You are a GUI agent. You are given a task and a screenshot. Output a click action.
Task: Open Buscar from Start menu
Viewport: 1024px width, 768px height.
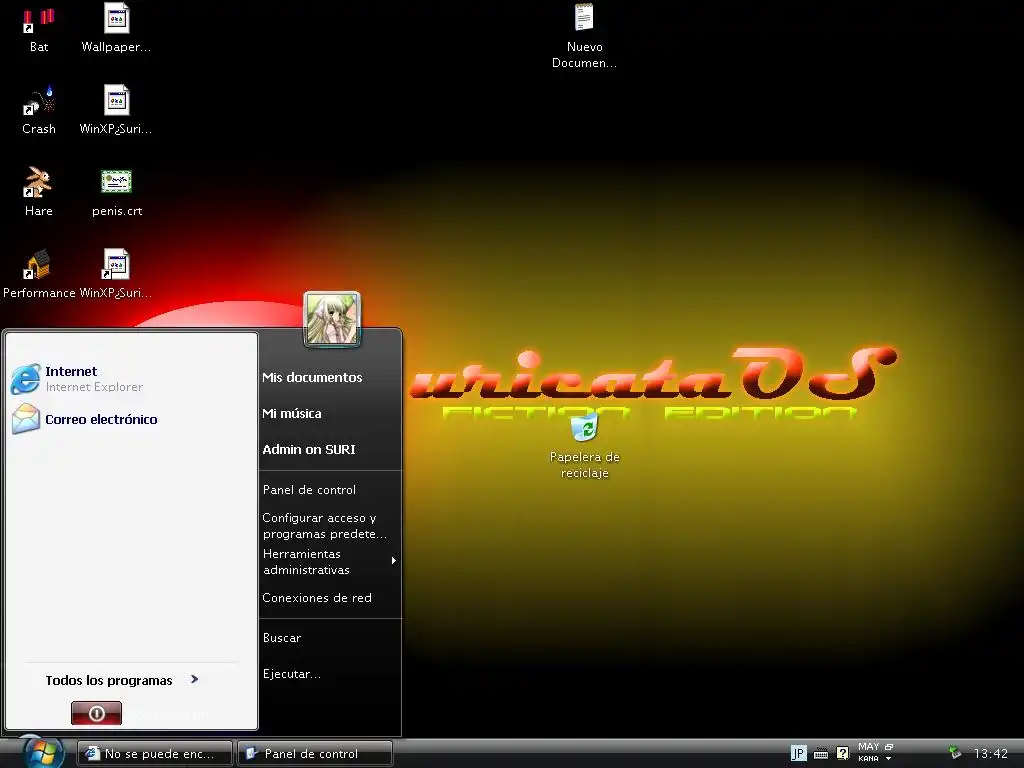[x=281, y=638]
